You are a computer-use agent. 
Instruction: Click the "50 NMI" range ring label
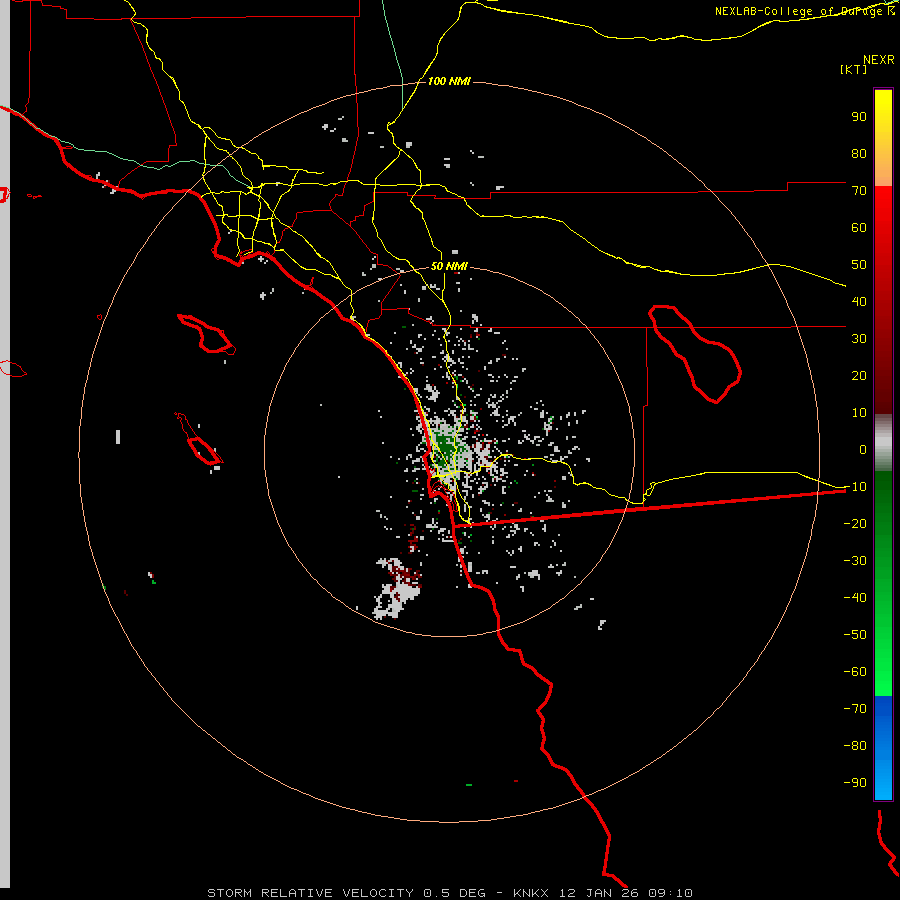[x=449, y=266]
